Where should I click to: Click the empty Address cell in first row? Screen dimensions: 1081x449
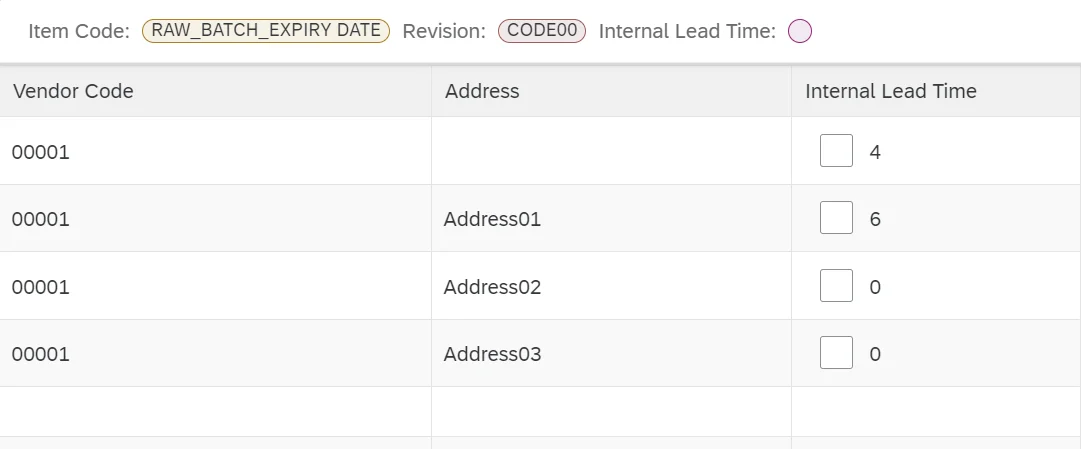pos(610,152)
